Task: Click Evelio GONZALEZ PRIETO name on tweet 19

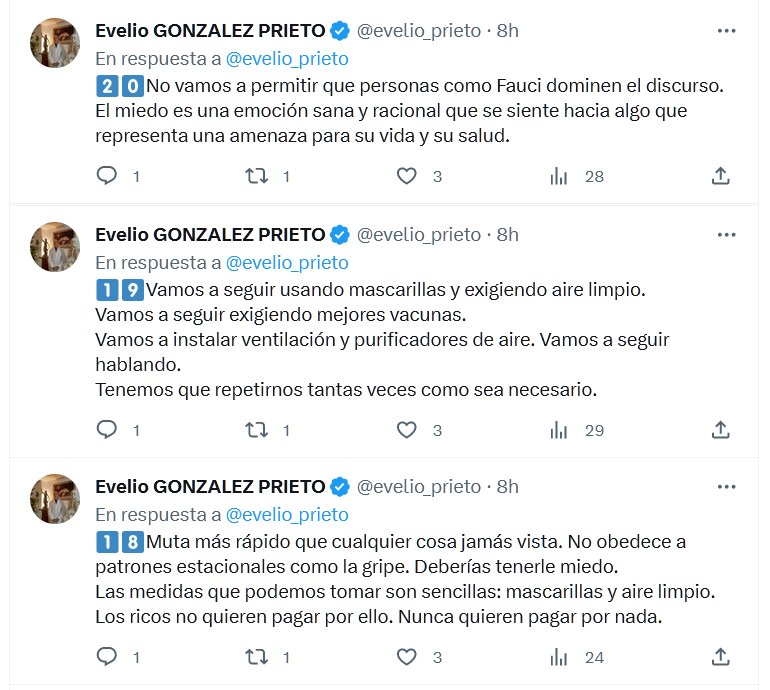Action: tap(210, 235)
